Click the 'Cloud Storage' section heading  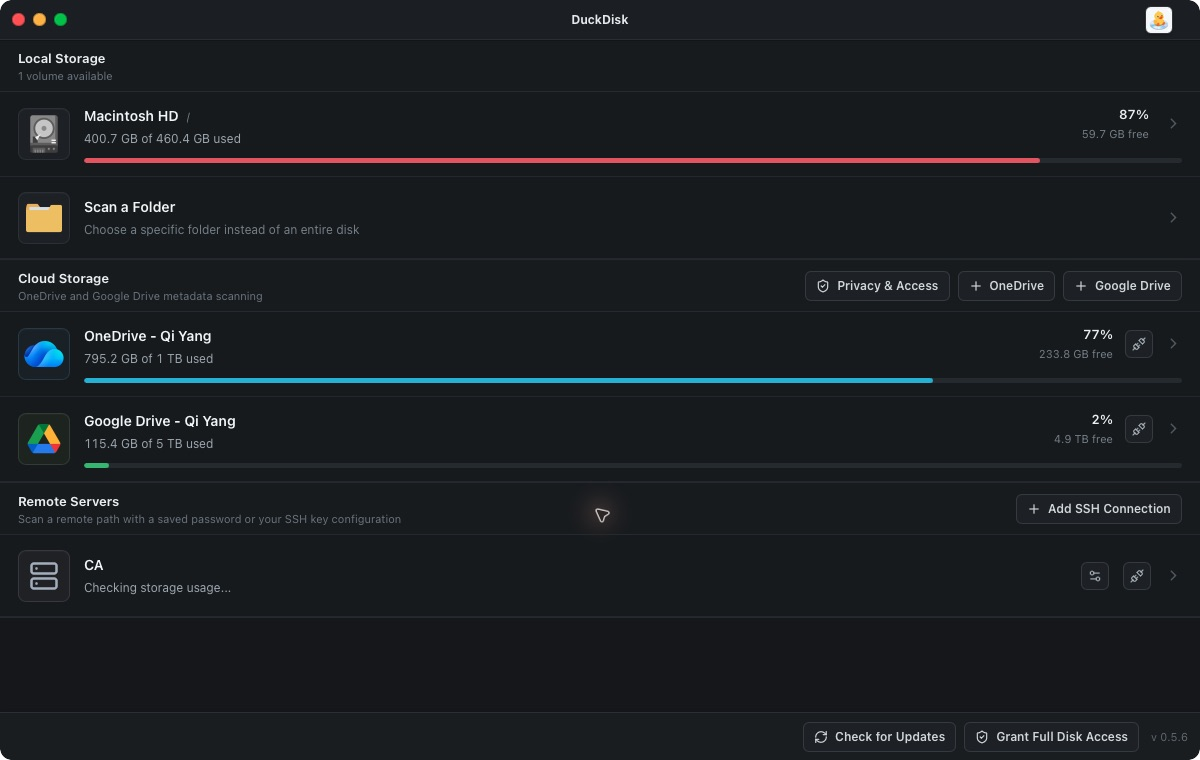(64, 279)
